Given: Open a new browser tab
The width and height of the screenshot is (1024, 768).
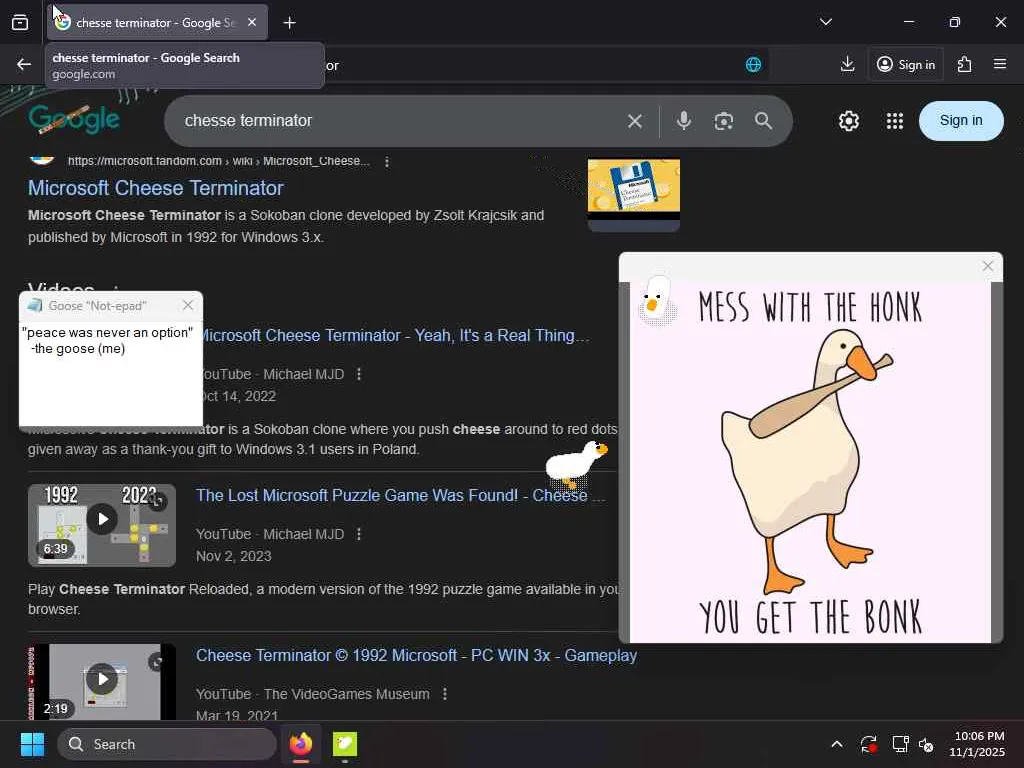Looking at the screenshot, I should pyautogui.click(x=289, y=23).
